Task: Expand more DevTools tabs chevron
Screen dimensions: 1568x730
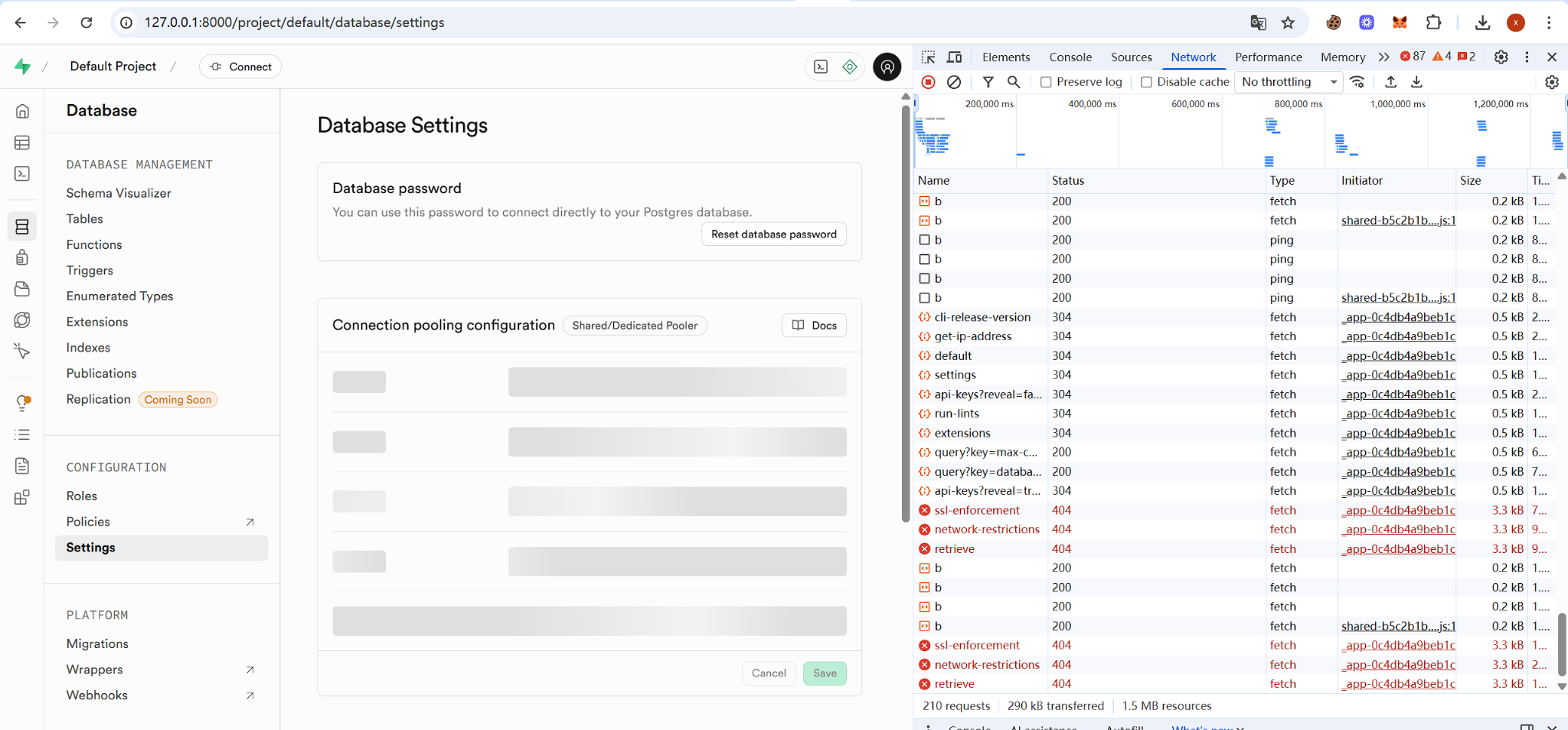Action: [1383, 57]
